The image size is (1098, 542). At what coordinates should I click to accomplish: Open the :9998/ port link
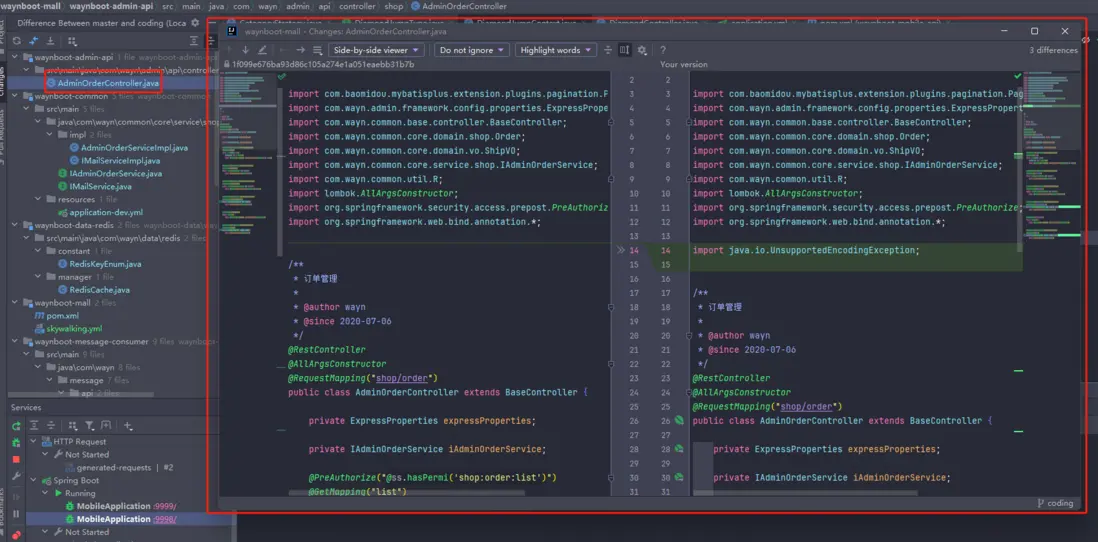click(x=166, y=519)
